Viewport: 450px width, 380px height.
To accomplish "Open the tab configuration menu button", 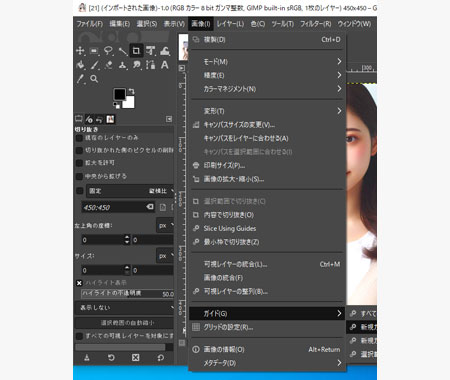I will coord(169,119).
